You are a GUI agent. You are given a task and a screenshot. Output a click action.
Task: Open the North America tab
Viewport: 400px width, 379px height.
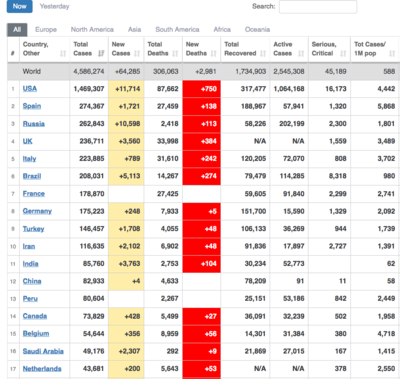click(92, 29)
